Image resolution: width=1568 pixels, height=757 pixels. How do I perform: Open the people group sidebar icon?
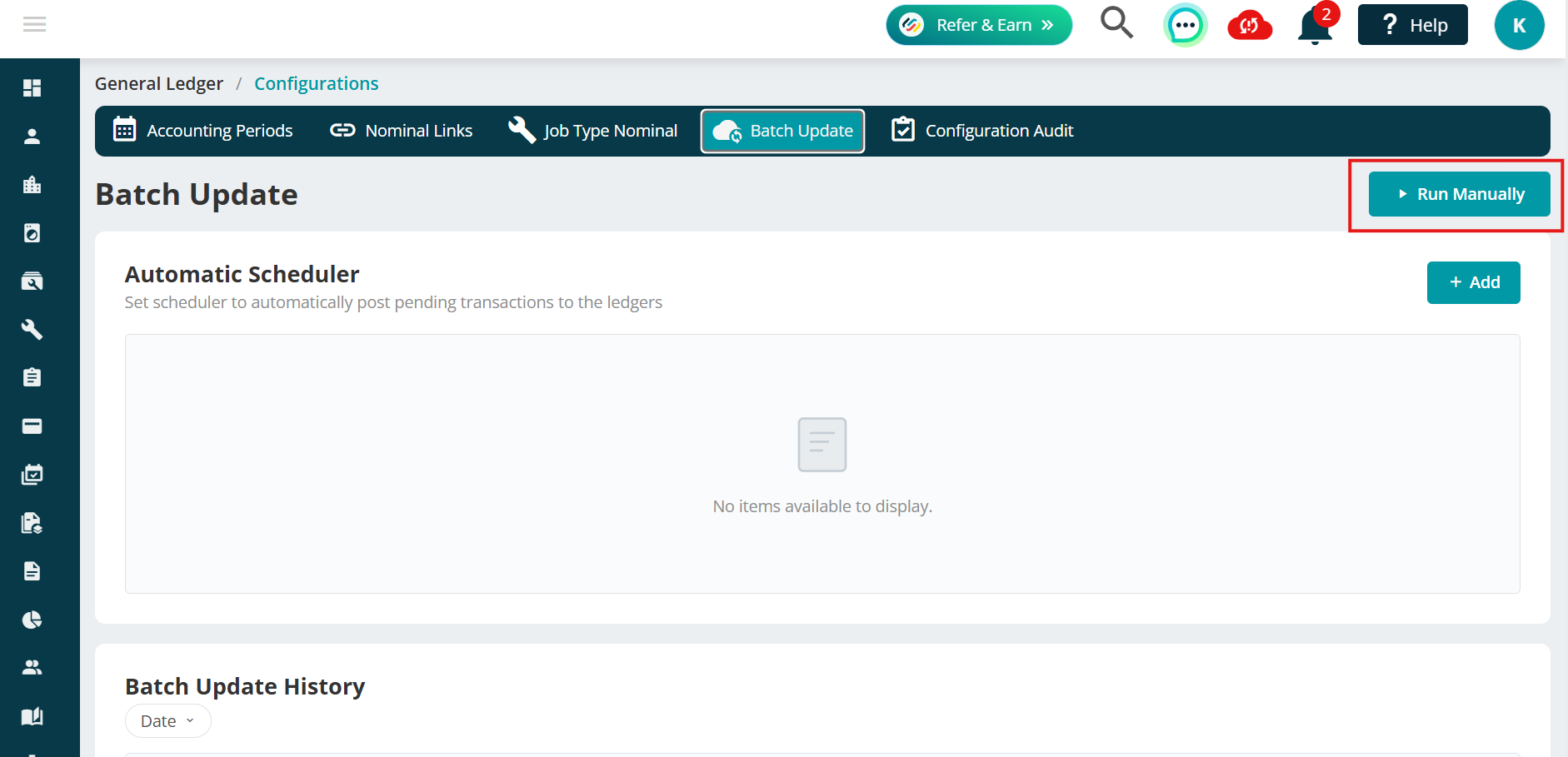[32, 668]
